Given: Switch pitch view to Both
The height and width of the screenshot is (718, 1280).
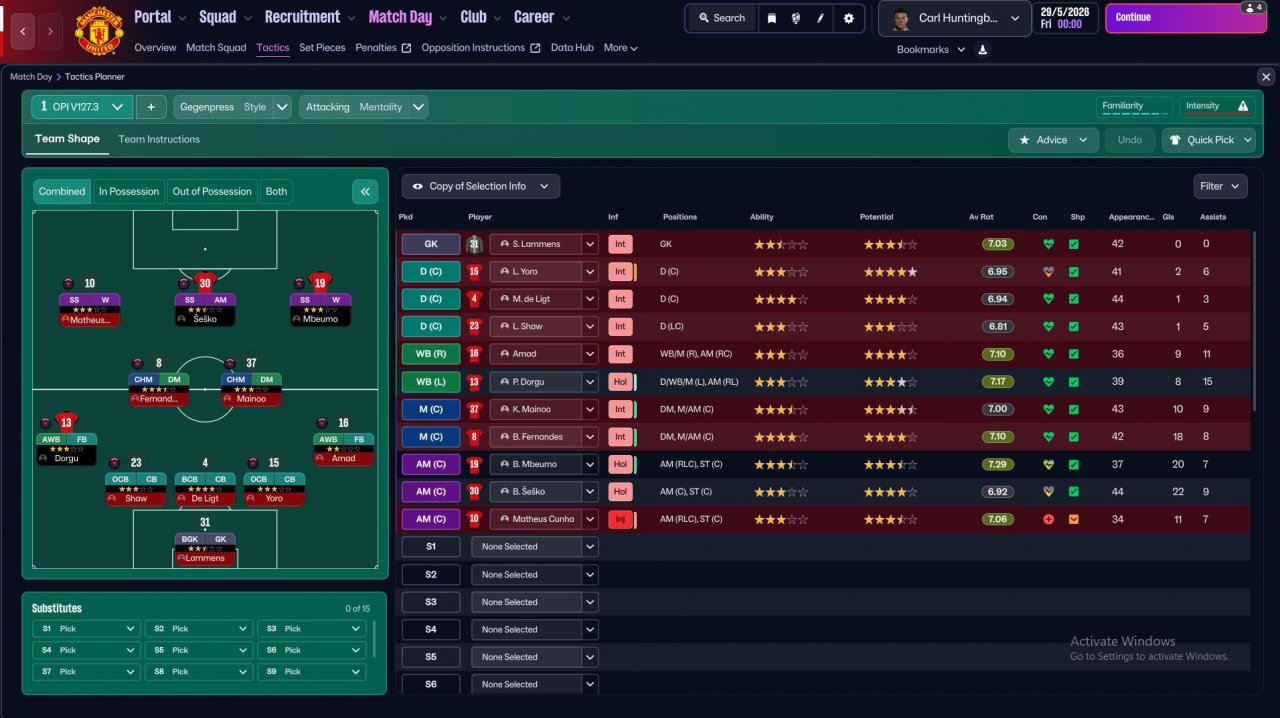Looking at the screenshot, I should pos(276,191).
